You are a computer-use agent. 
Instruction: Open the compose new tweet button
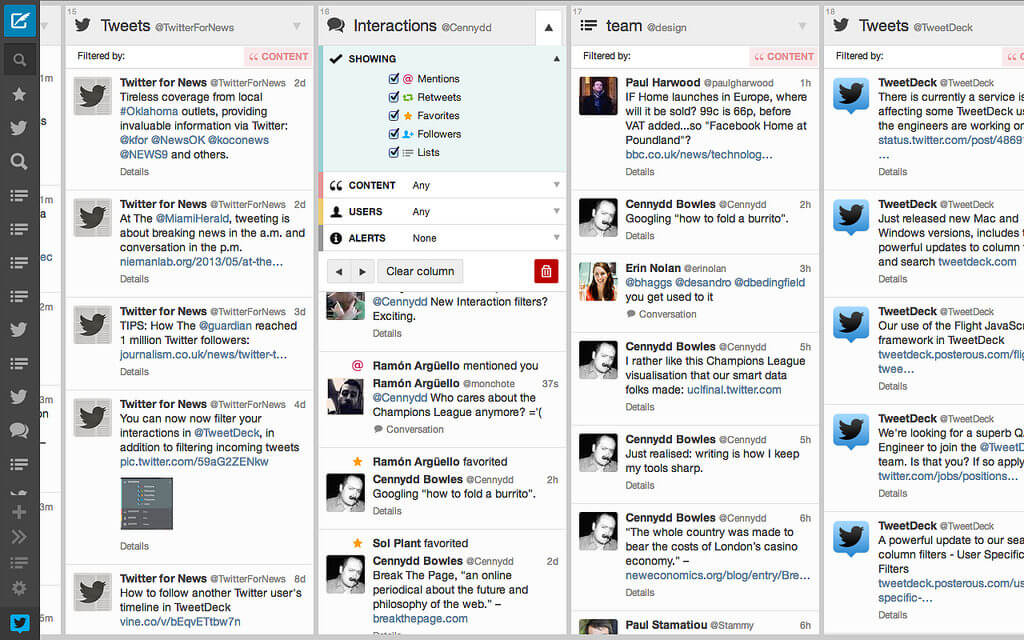pos(20,20)
